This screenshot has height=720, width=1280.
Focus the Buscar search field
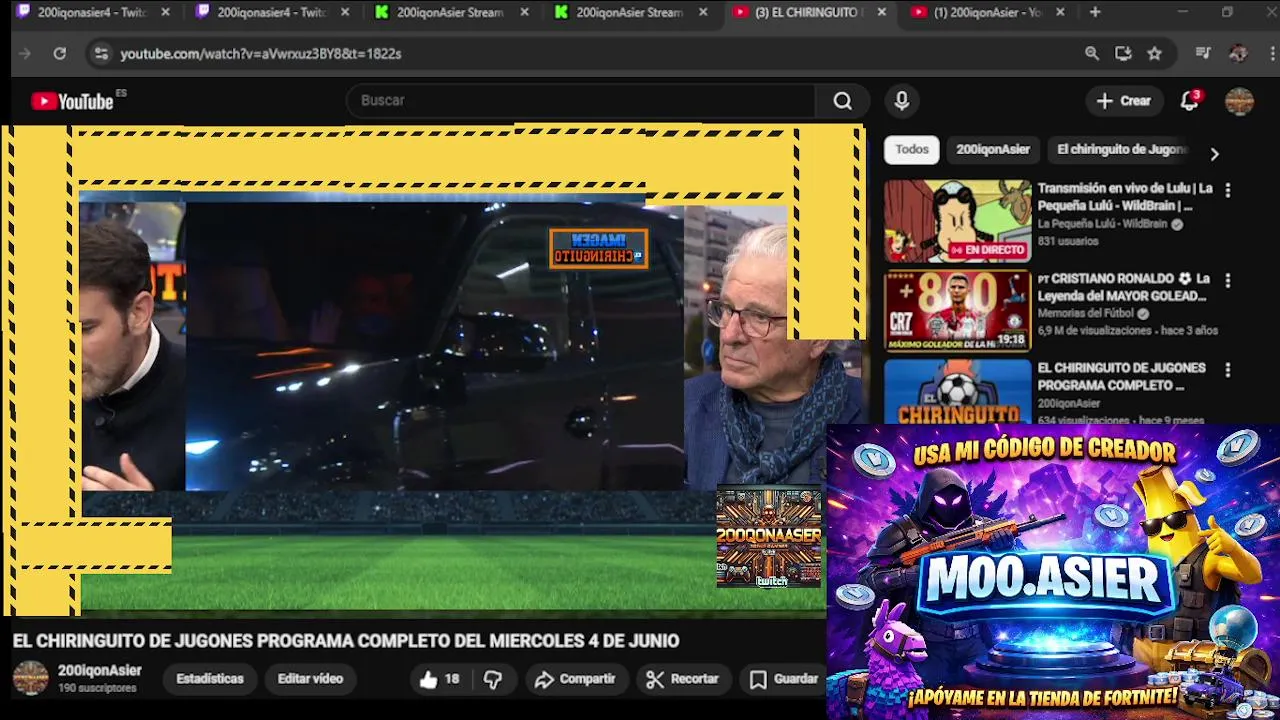point(582,101)
